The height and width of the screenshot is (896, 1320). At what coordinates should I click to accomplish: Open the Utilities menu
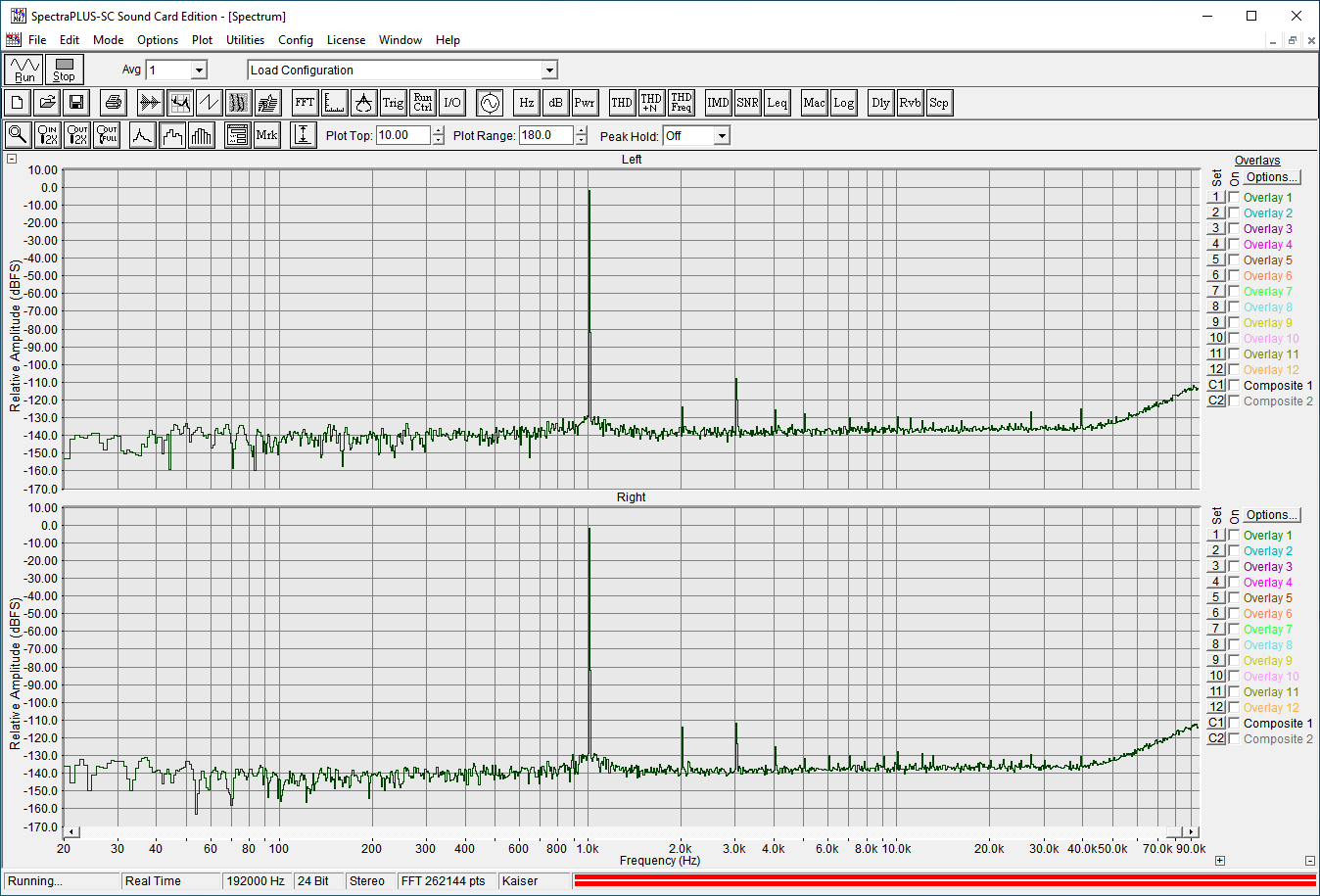tap(245, 40)
